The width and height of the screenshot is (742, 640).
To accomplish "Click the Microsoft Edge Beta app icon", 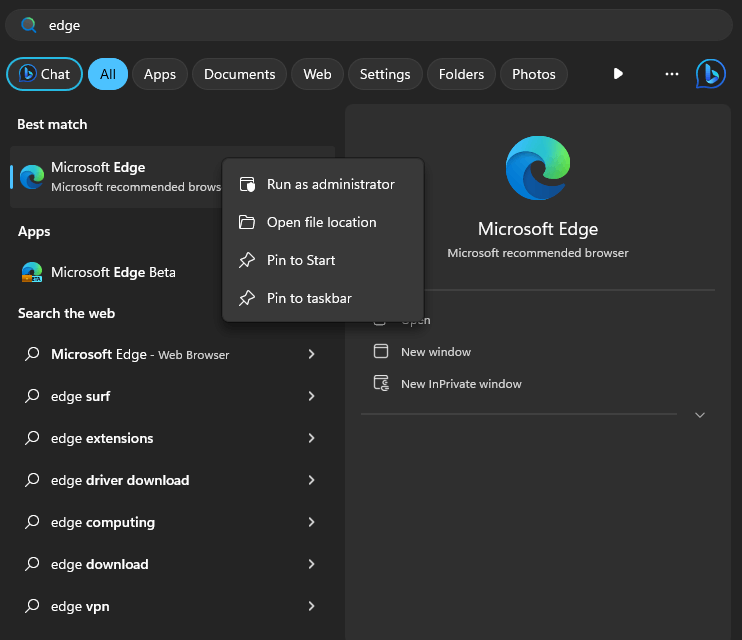I will tap(32, 272).
